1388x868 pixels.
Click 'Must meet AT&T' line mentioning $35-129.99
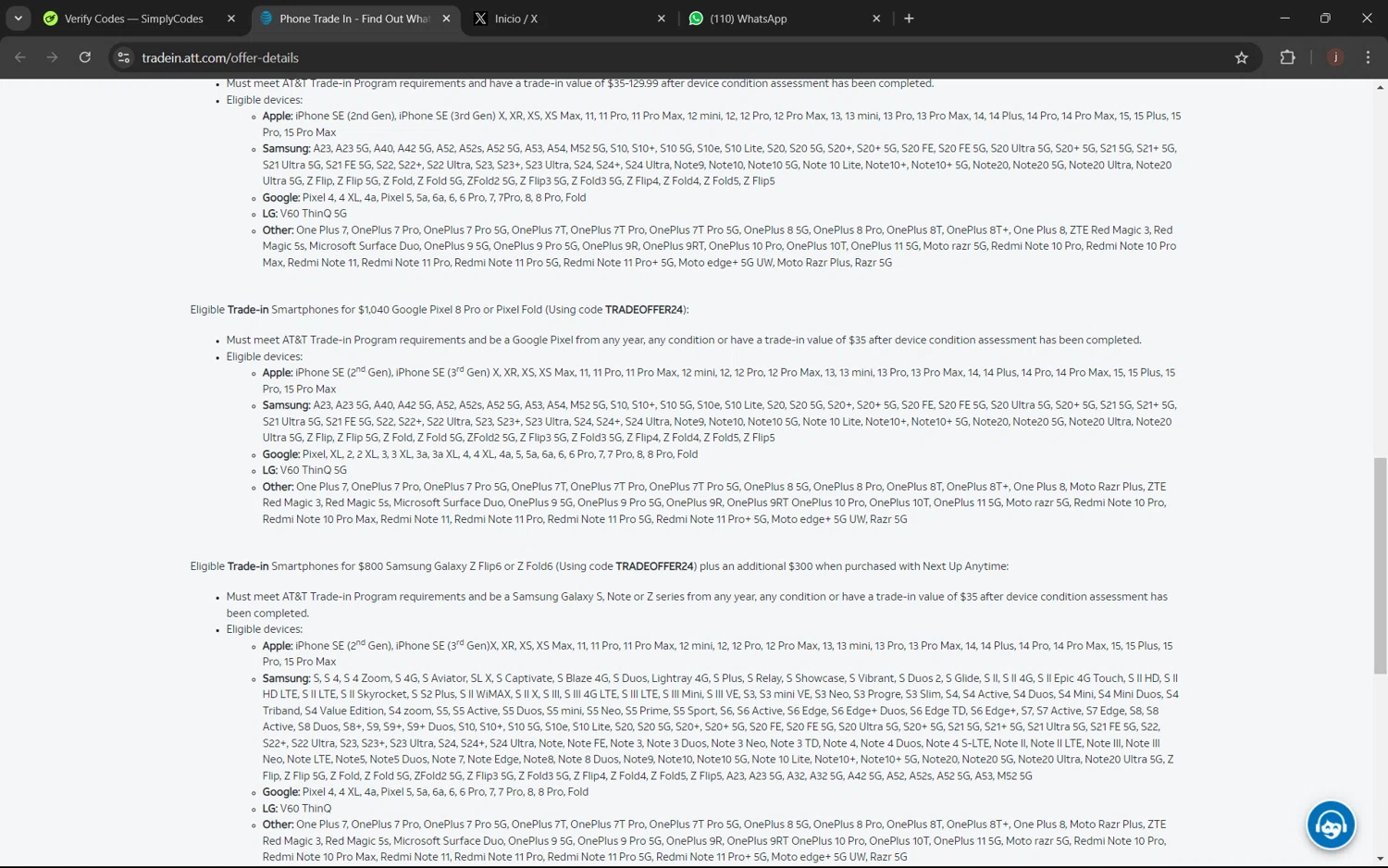580,83
